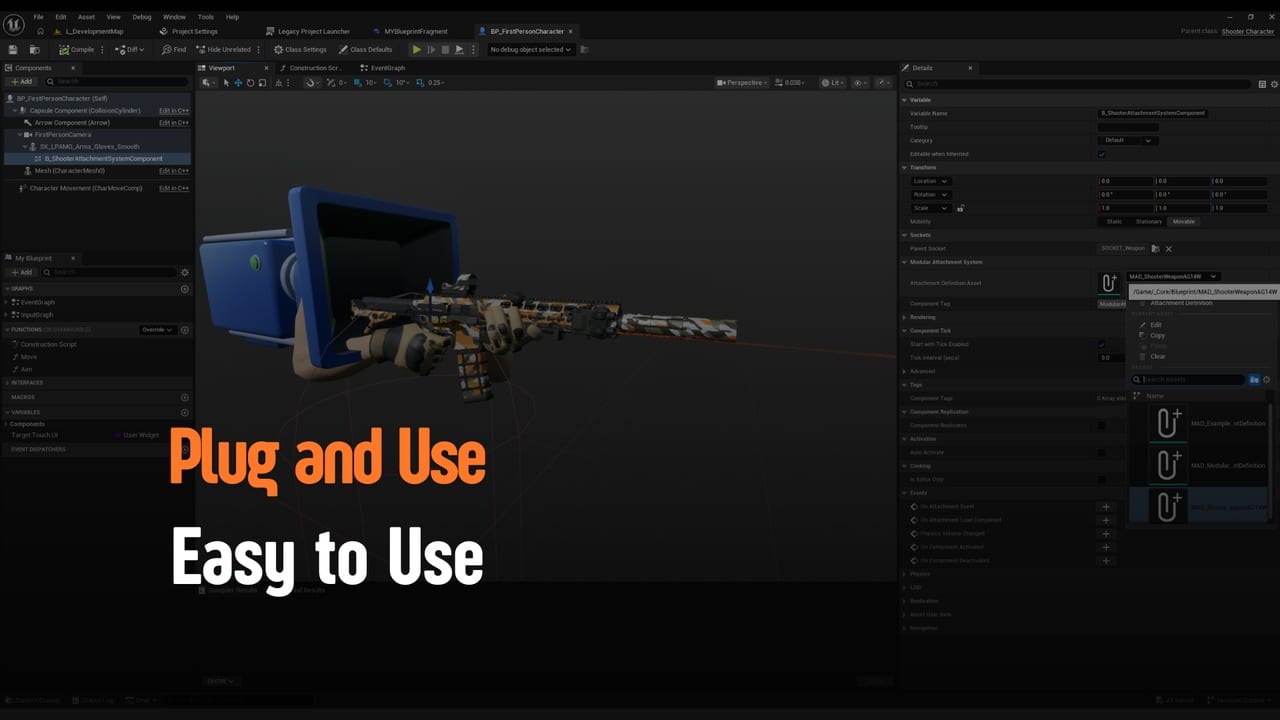Open the Tools menu
The width and height of the screenshot is (1280, 720).
206,17
